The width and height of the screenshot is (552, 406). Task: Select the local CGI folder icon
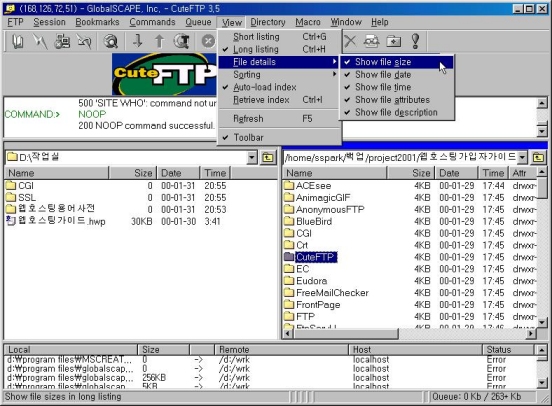click(x=11, y=186)
